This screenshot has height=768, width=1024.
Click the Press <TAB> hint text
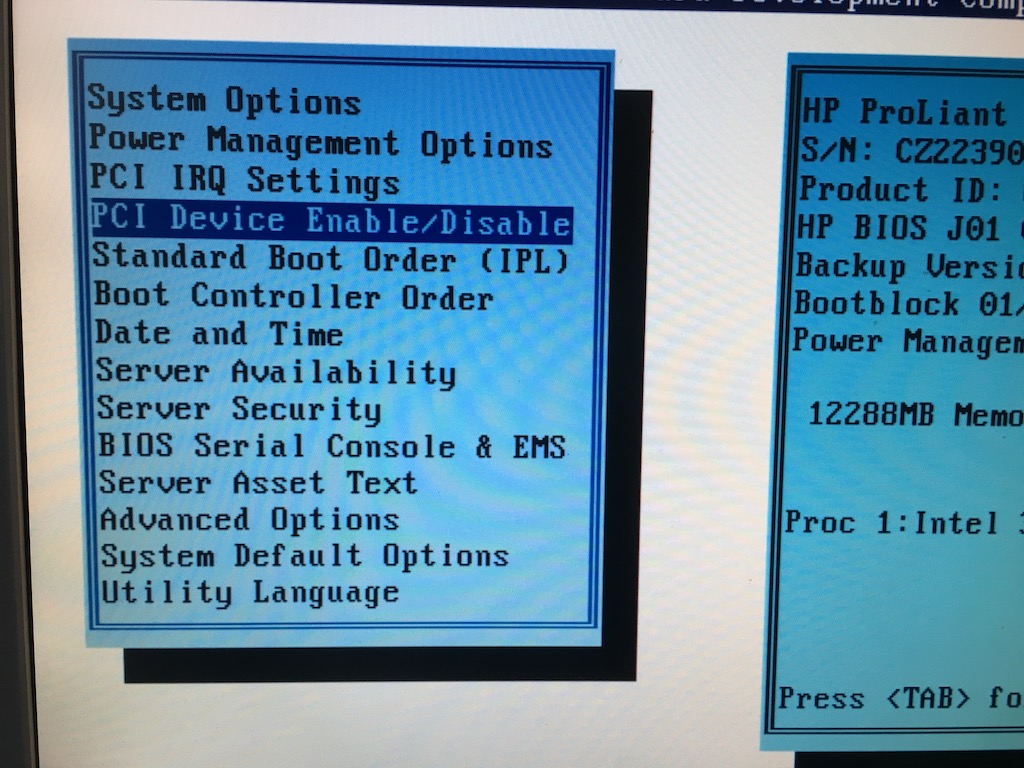pyautogui.click(x=900, y=697)
